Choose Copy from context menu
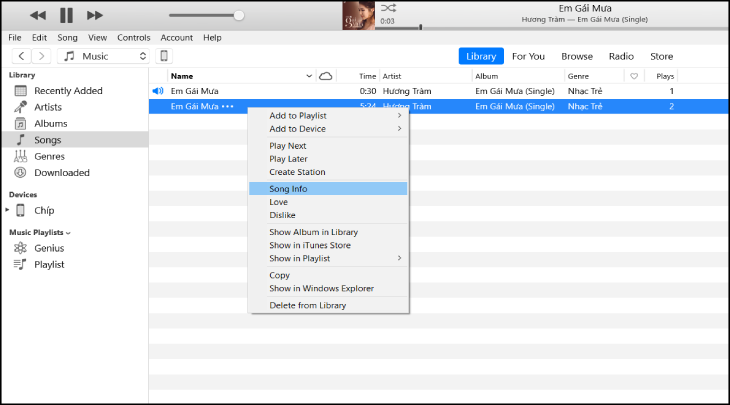Screen dimensions: 730x405 coord(328,275)
